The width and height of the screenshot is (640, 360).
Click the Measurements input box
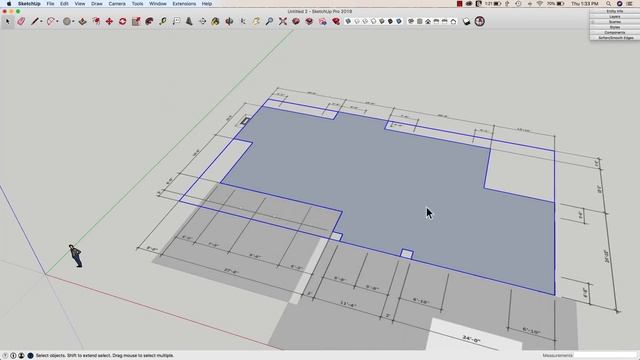[604, 356]
